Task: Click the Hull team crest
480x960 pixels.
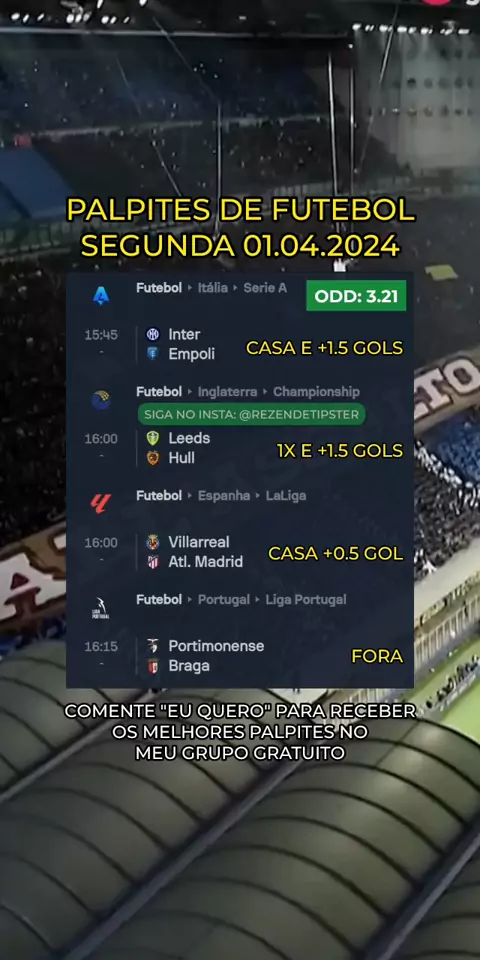Action: [152, 458]
